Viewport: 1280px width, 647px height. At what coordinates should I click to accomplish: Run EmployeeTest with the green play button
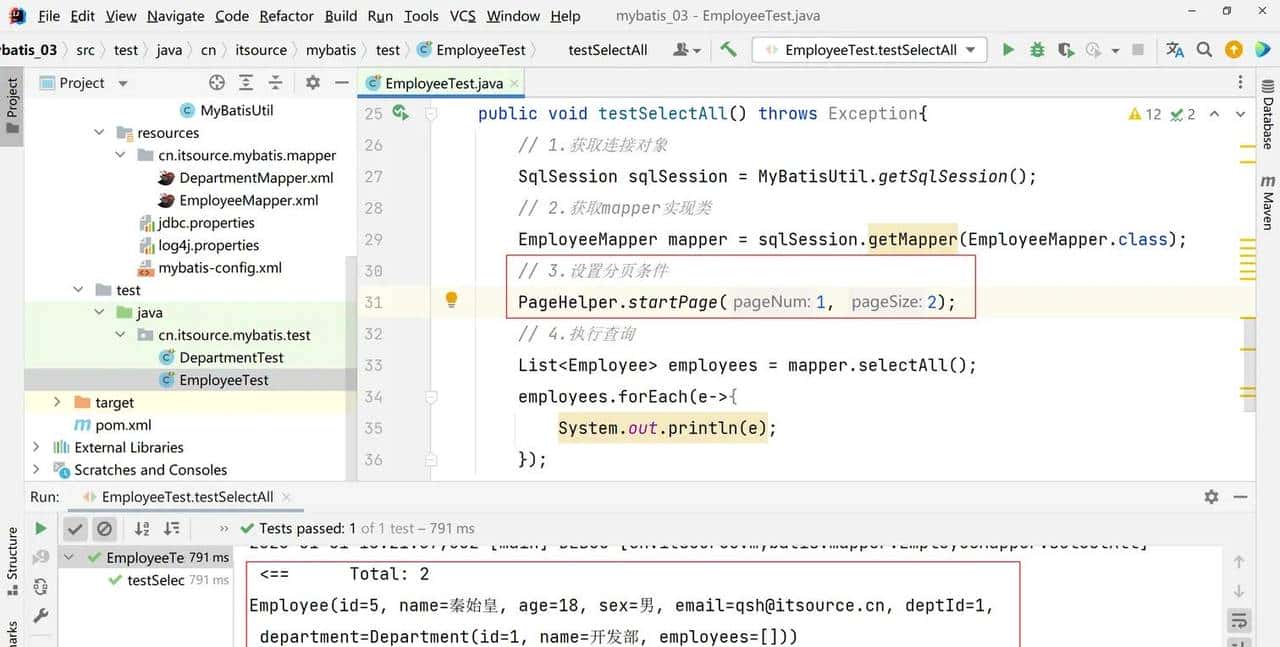(1008, 50)
